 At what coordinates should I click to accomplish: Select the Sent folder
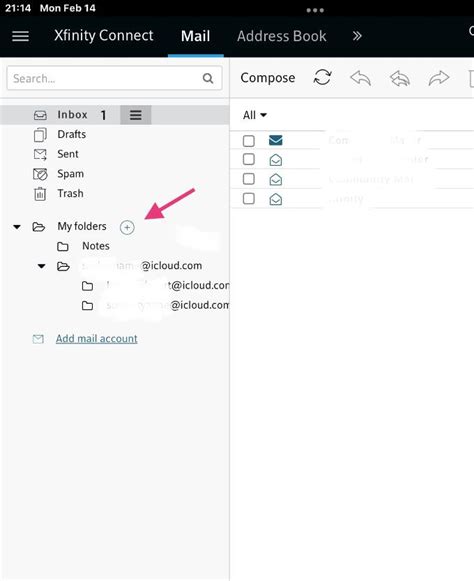(x=68, y=154)
